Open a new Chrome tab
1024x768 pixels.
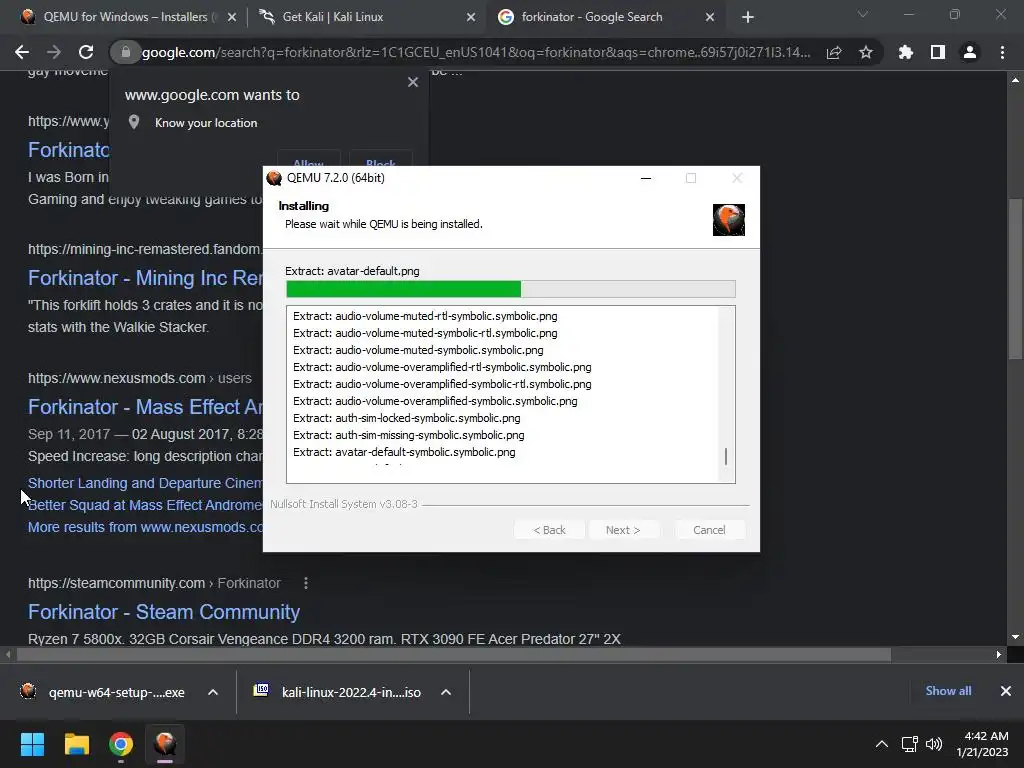[x=748, y=17]
